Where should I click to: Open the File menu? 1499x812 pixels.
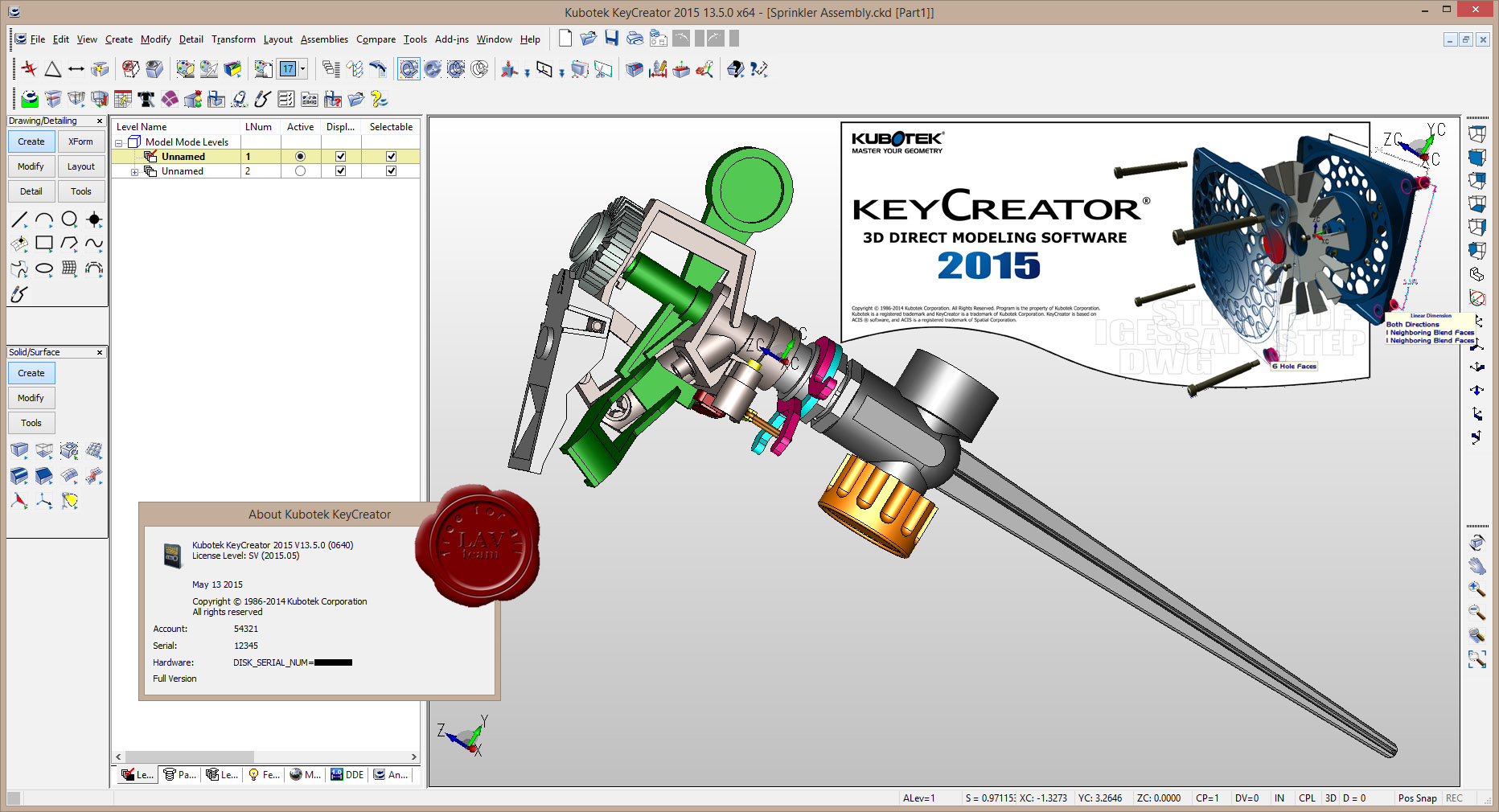[x=38, y=39]
